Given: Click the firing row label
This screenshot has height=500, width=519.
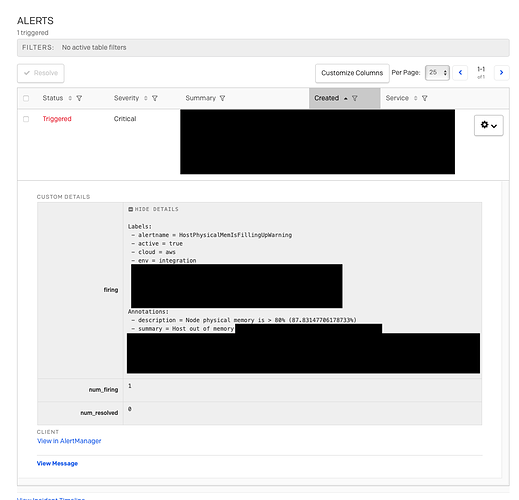Looking at the screenshot, I should (x=111, y=290).
